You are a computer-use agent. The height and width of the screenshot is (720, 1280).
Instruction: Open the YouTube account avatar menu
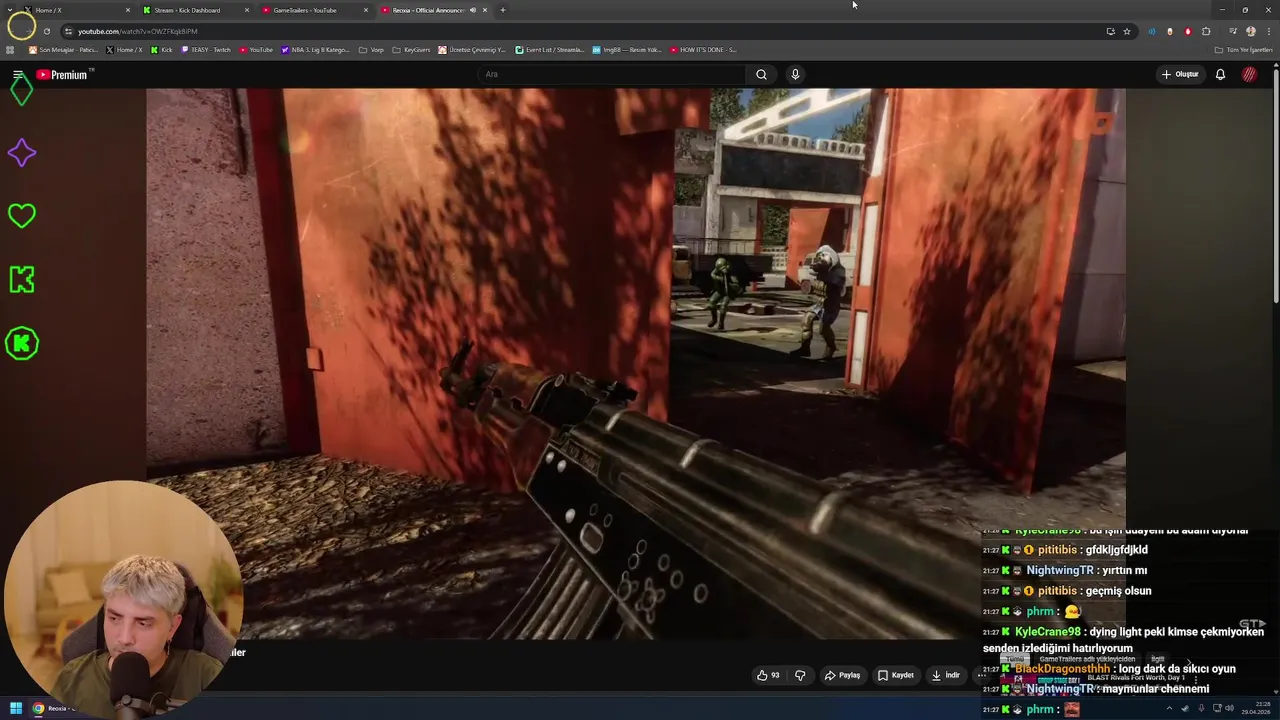pos(1250,74)
